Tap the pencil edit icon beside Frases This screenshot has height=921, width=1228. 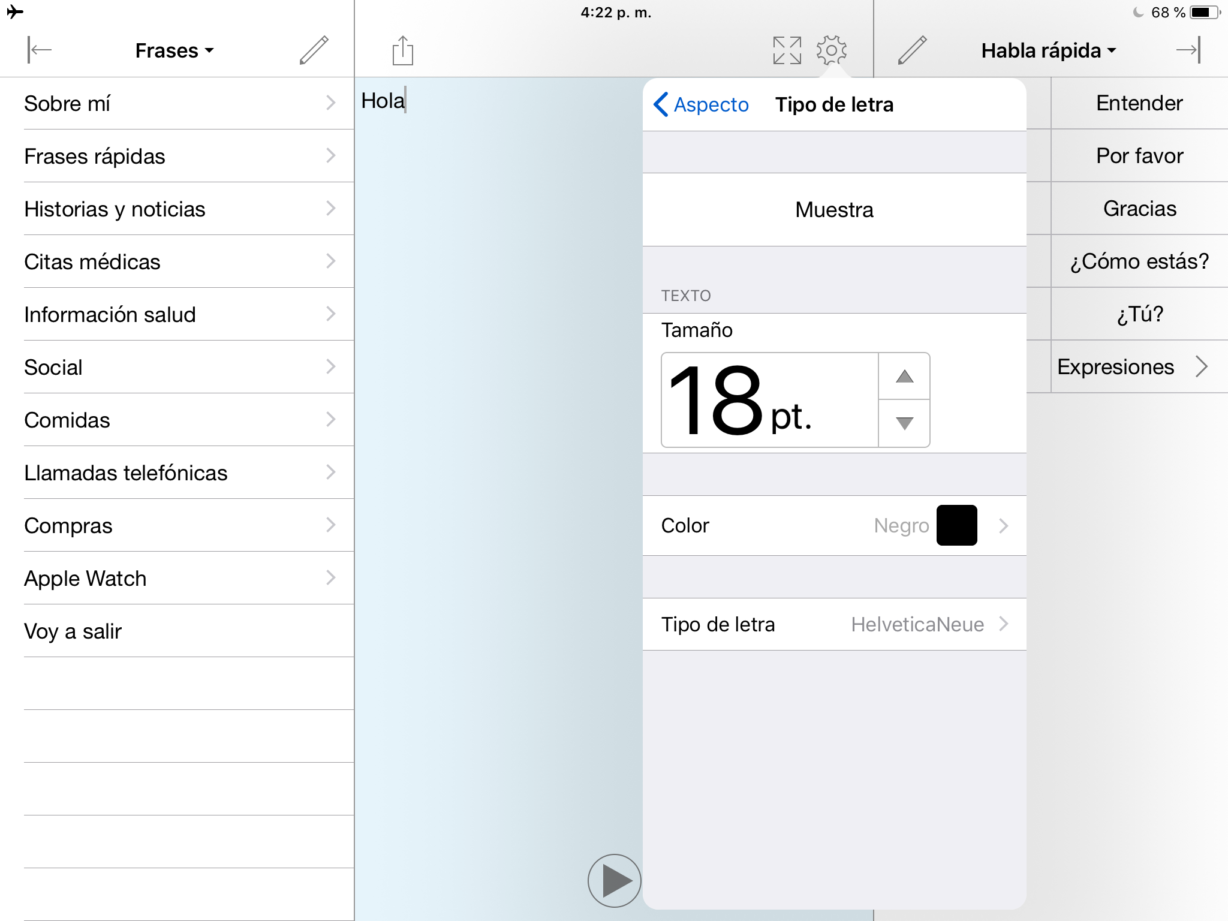314,50
